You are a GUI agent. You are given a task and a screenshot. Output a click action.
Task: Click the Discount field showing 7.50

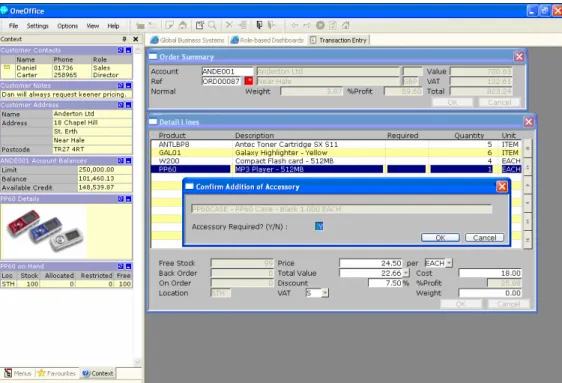click(385, 283)
